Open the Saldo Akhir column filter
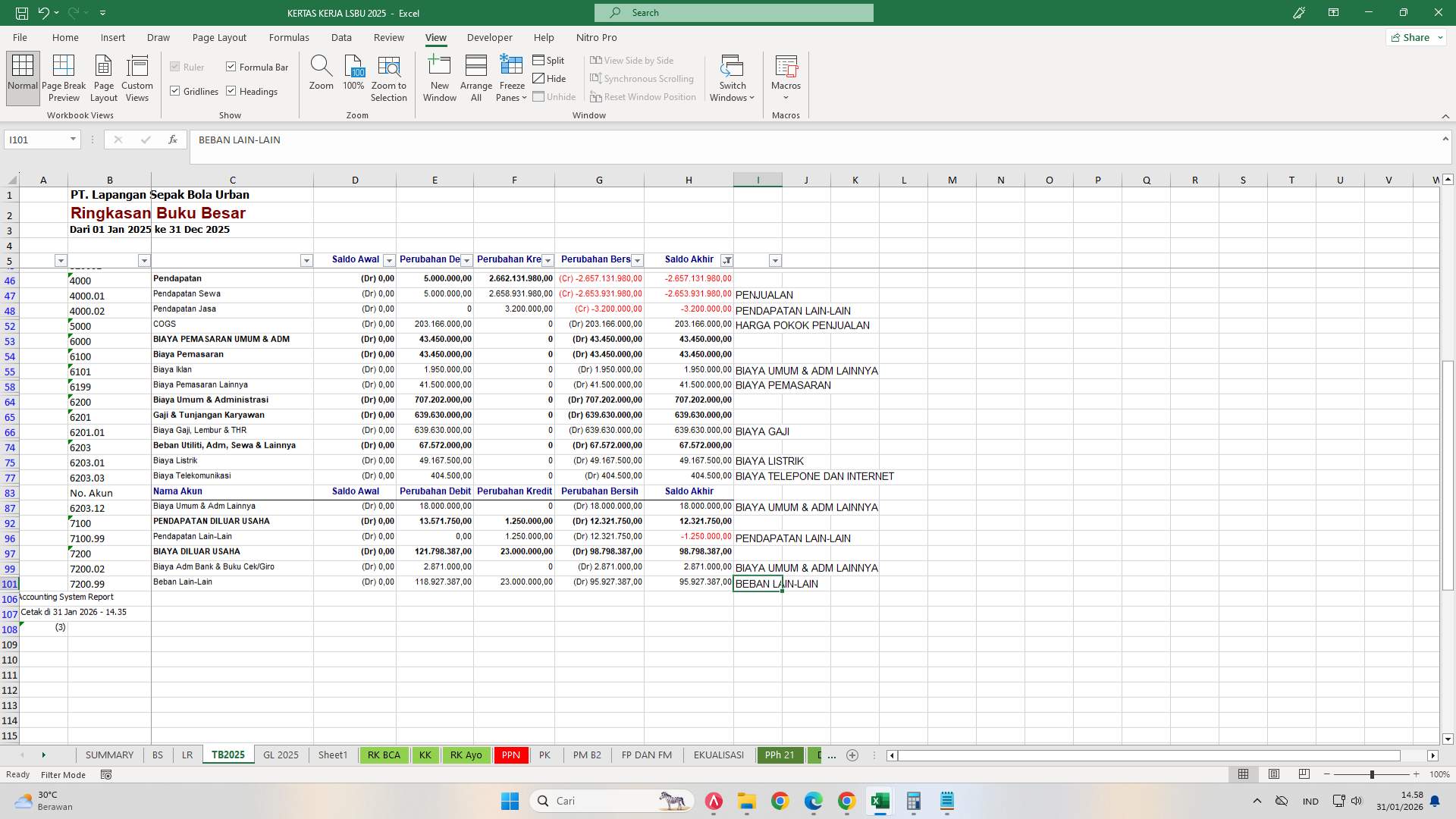The image size is (1456, 819). click(x=726, y=260)
